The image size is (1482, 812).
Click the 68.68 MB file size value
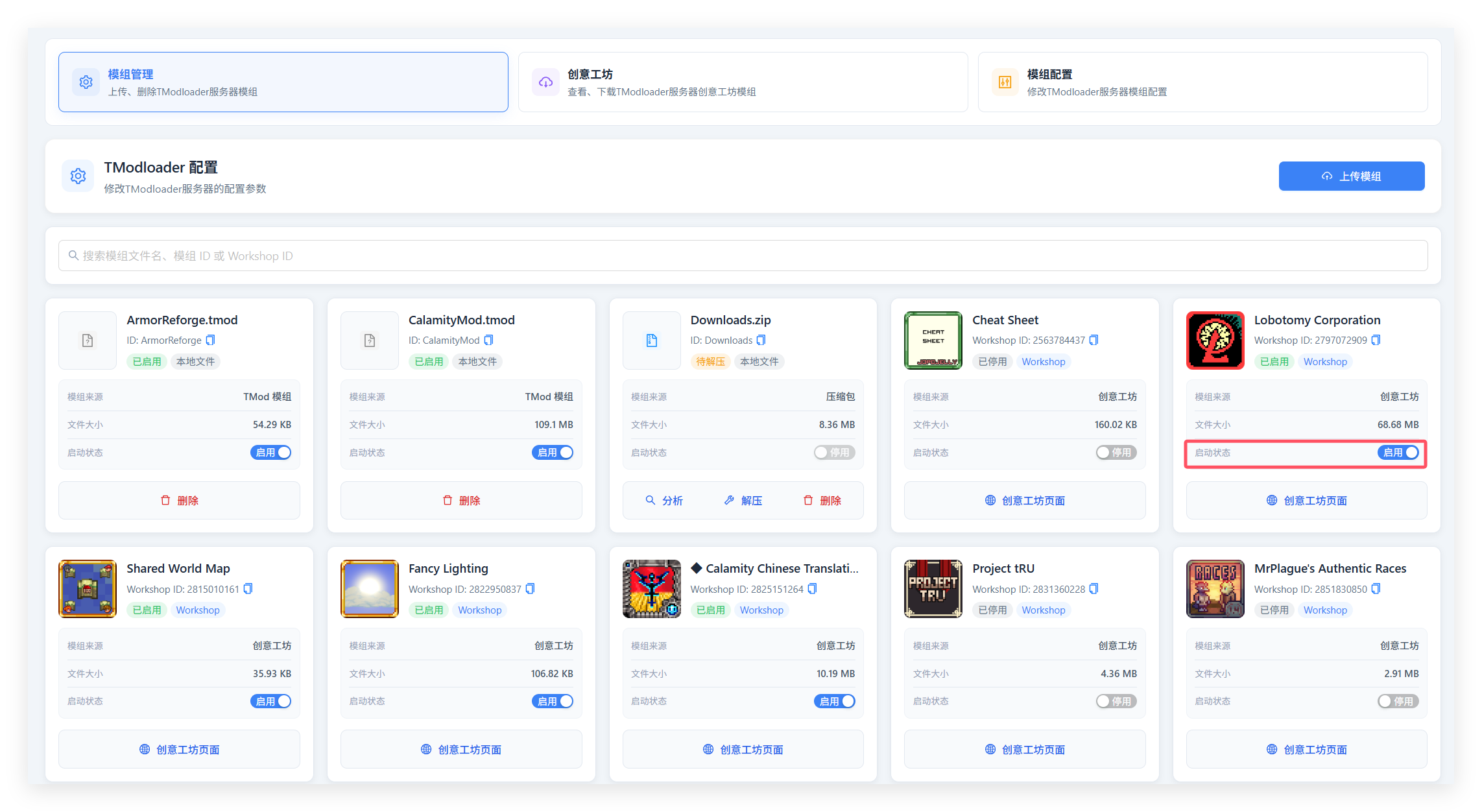[1398, 424]
